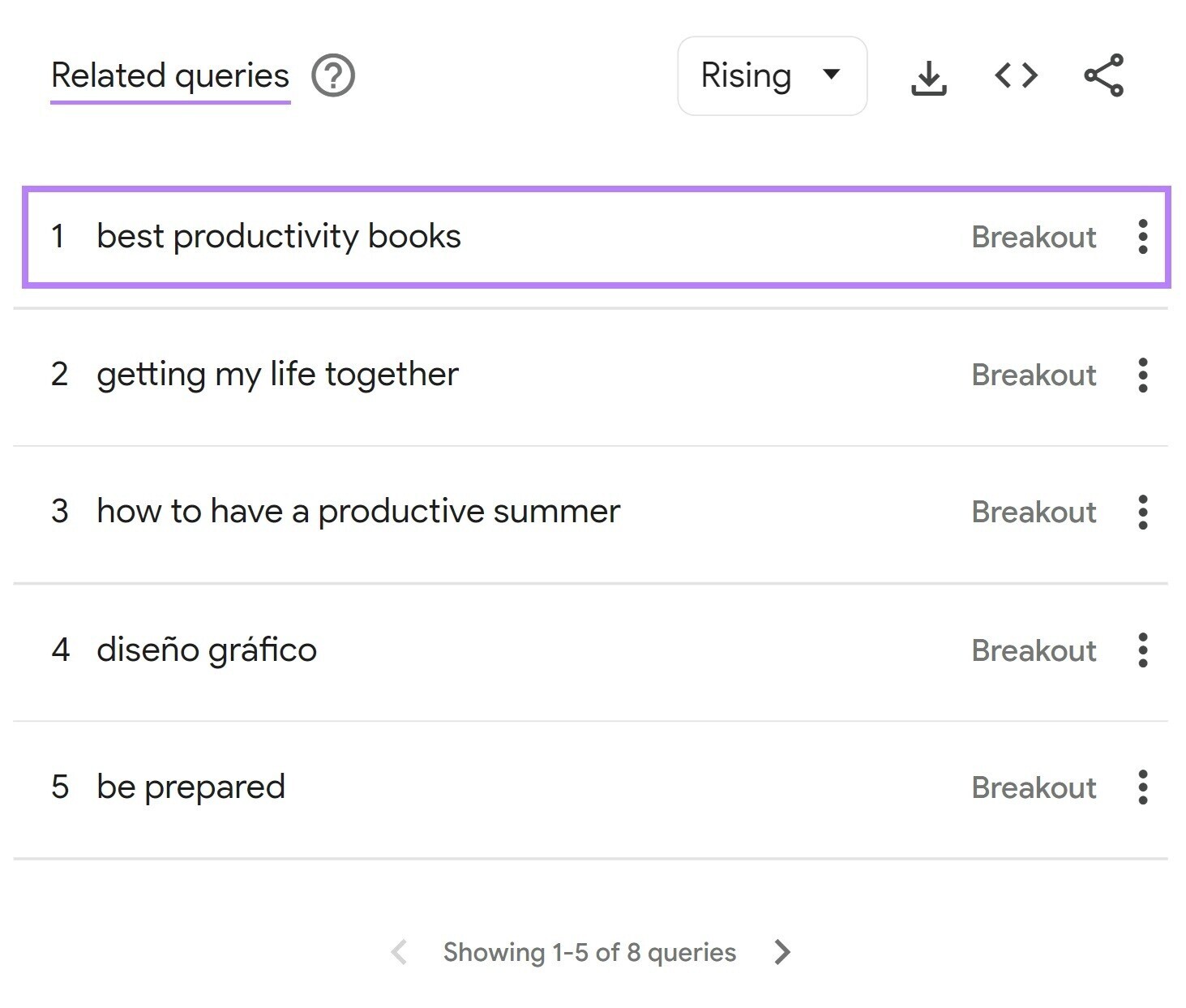Select query 'best productivity books'

[x=278, y=237]
